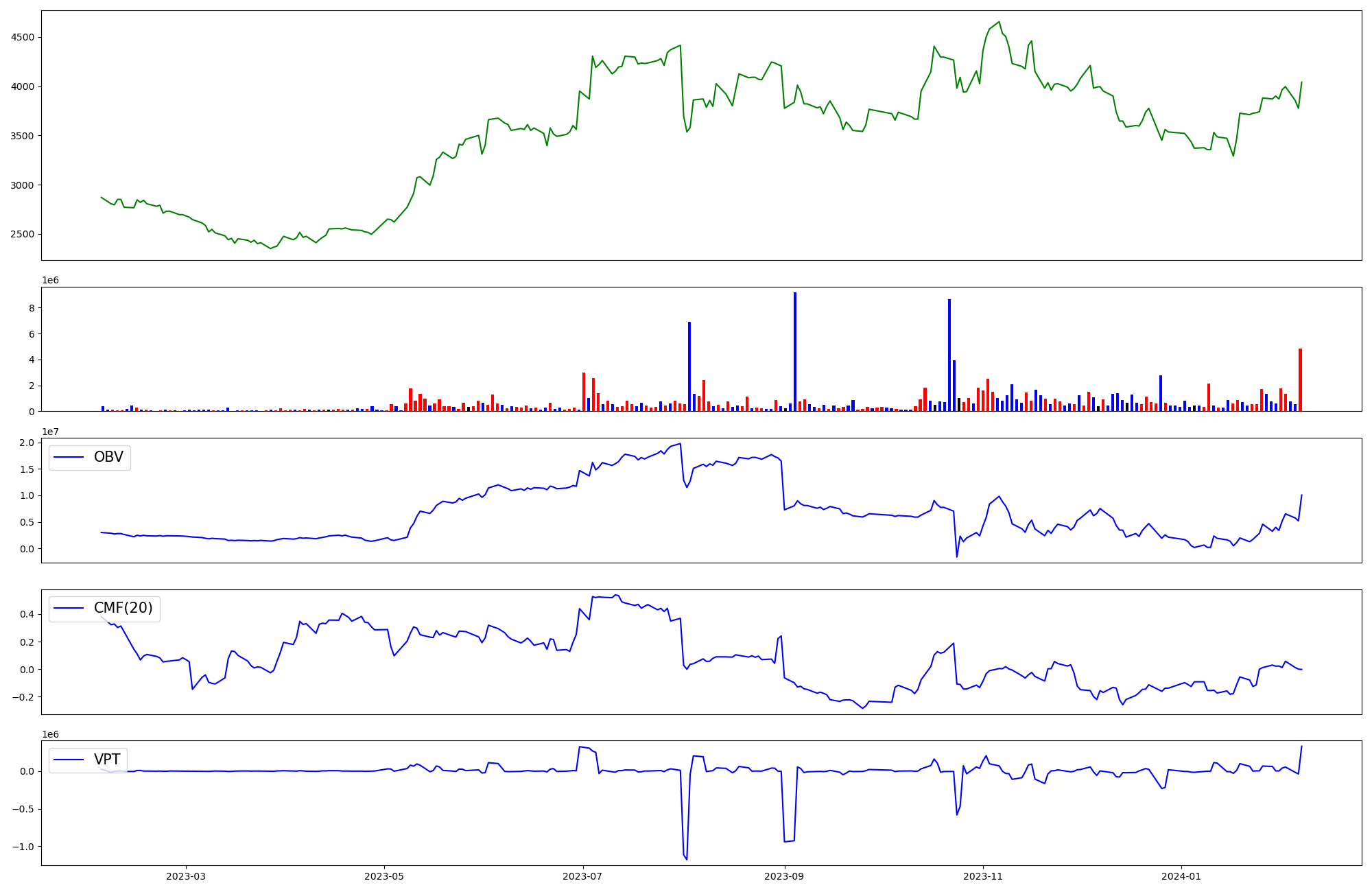Click the 2023-09 x-axis tick label
1372x892 pixels.
pos(784,876)
